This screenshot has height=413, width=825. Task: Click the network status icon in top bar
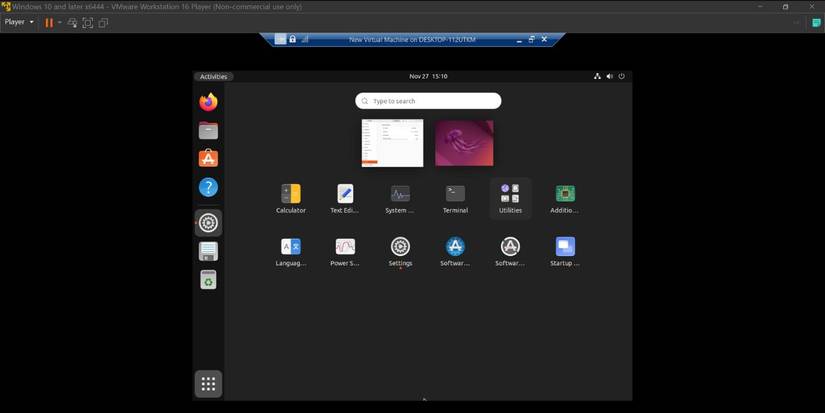click(x=597, y=76)
